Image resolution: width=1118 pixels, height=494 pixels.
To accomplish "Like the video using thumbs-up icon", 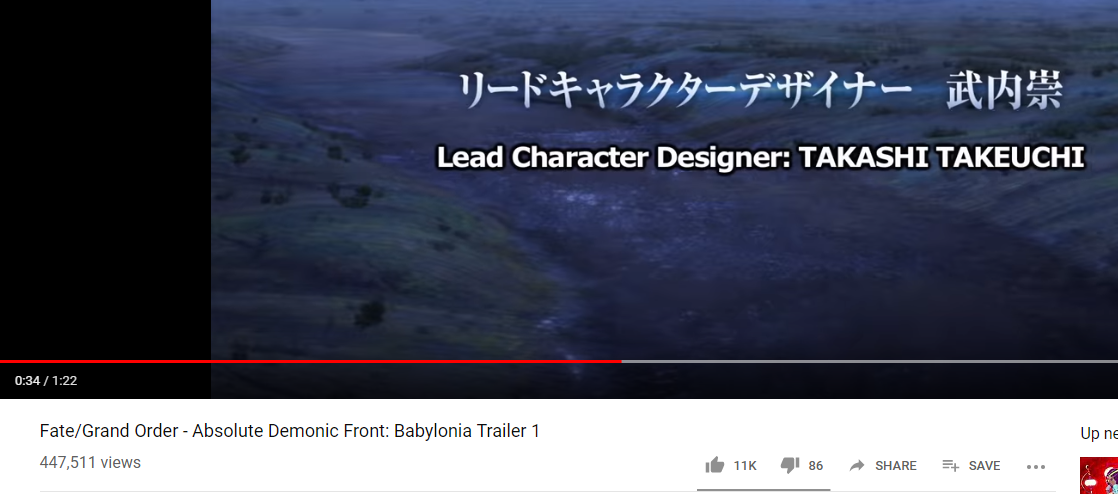I will (714, 465).
